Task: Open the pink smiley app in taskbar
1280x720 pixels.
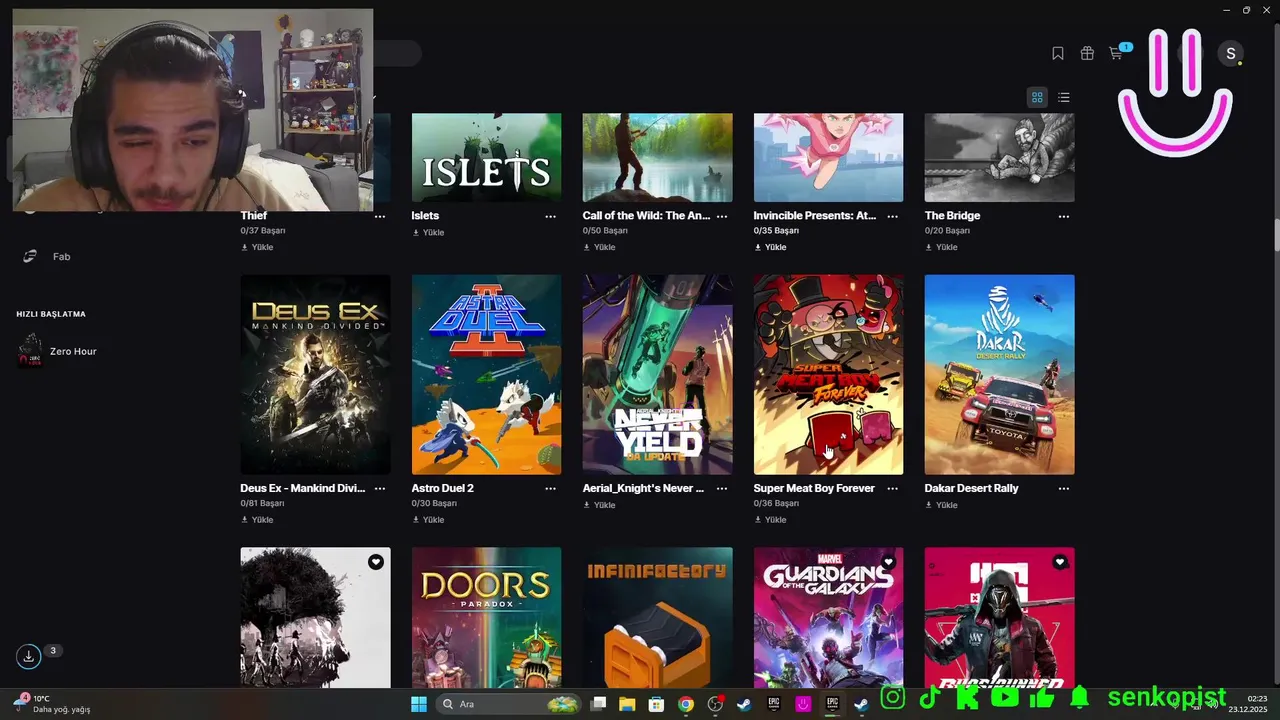Action: 802,704
